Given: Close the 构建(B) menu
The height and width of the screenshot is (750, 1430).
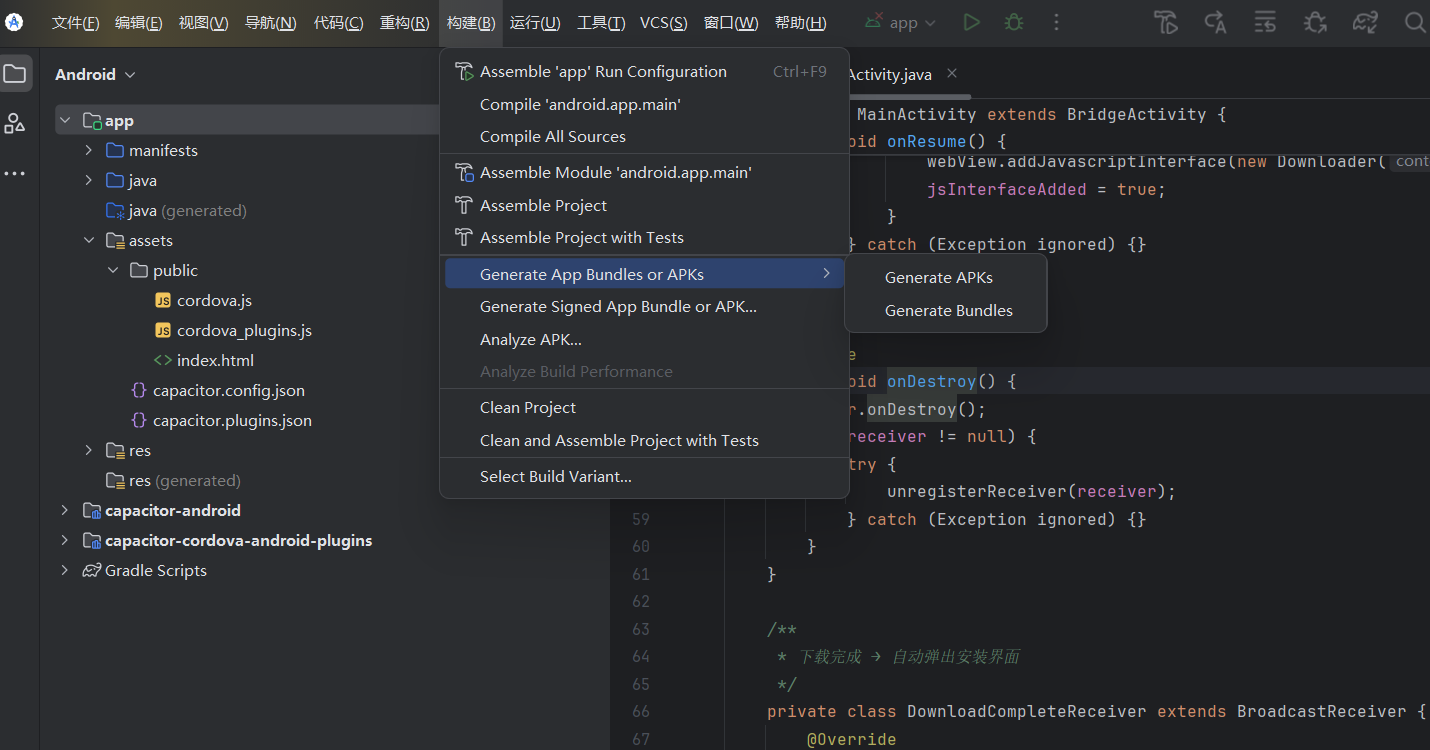Looking at the screenshot, I should pyautogui.click(x=470, y=23).
